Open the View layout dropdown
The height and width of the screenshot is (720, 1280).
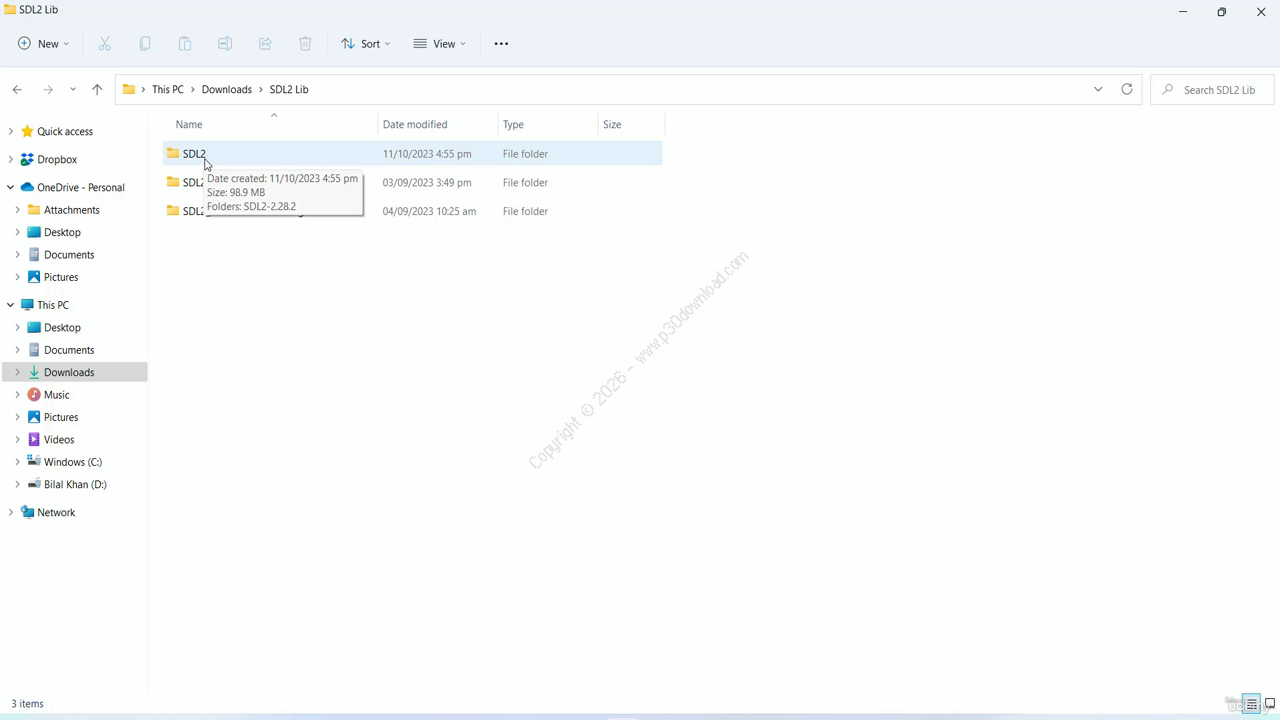tap(439, 44)
